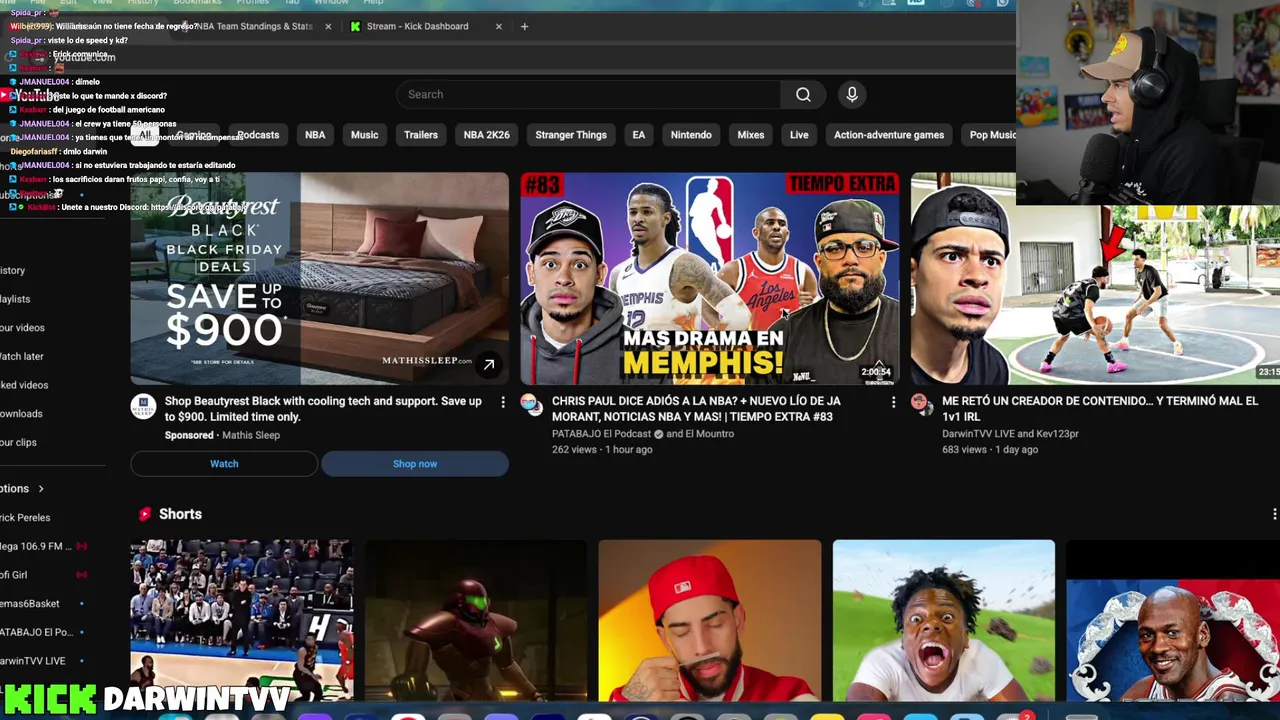Click the red Shorts logo icon
The width and height of the screenshot is (1280, 720).
coord(145,514)
